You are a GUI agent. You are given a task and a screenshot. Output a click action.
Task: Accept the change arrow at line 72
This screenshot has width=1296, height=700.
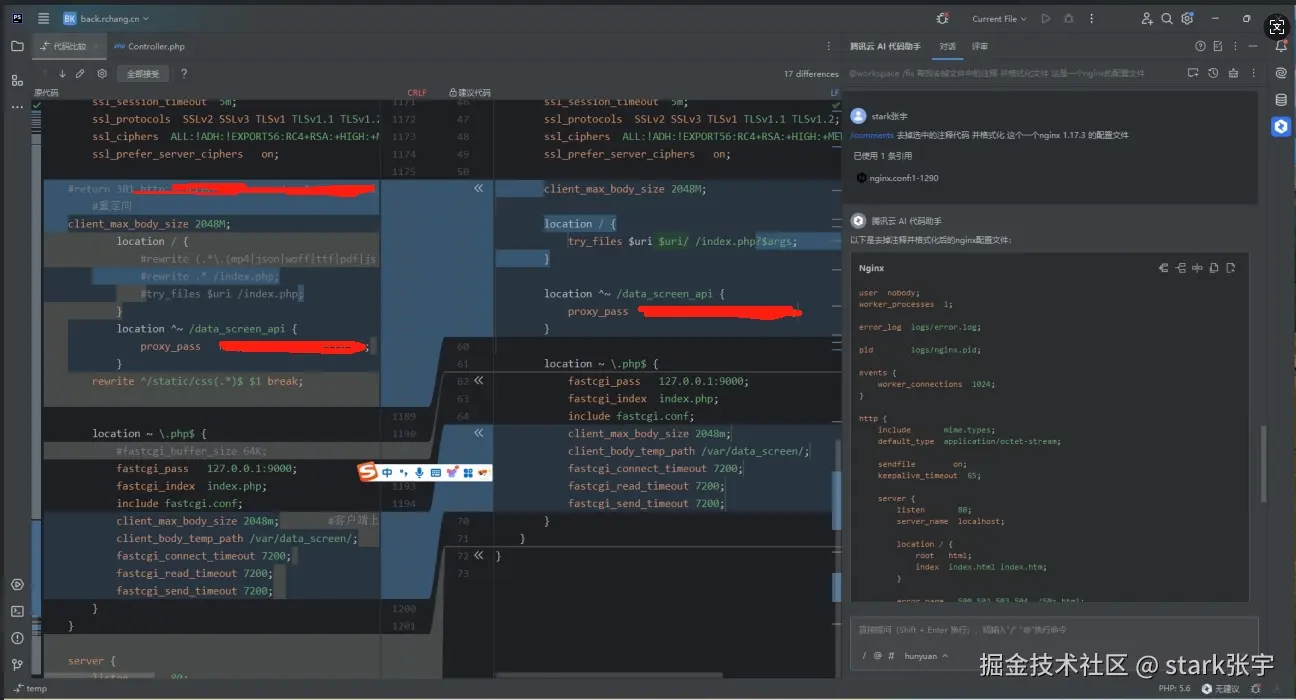point(478,555)
